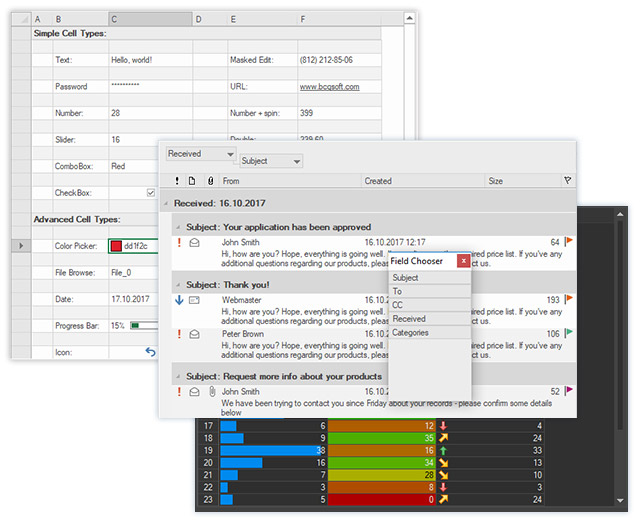Viewport: 640px width, 531px height.
Task: Click the blue undo arrow in Icon cell
Action: pyautogui.click(x=151, y=352)
